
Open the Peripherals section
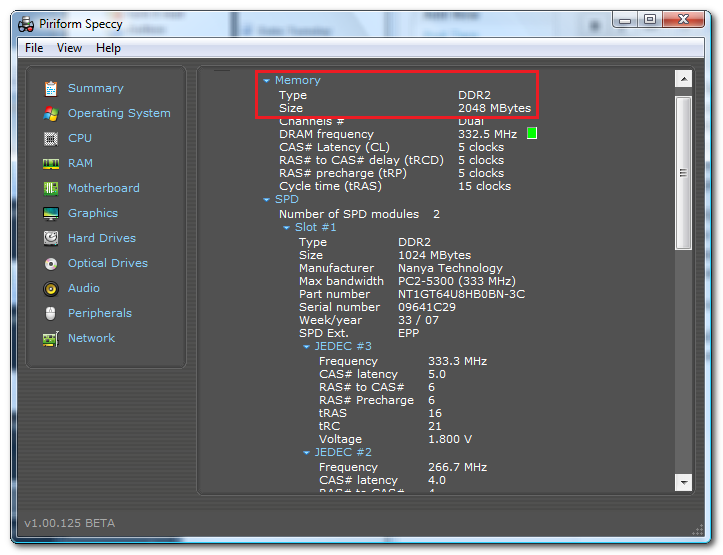pyautogui.click(x=100, y=313)
